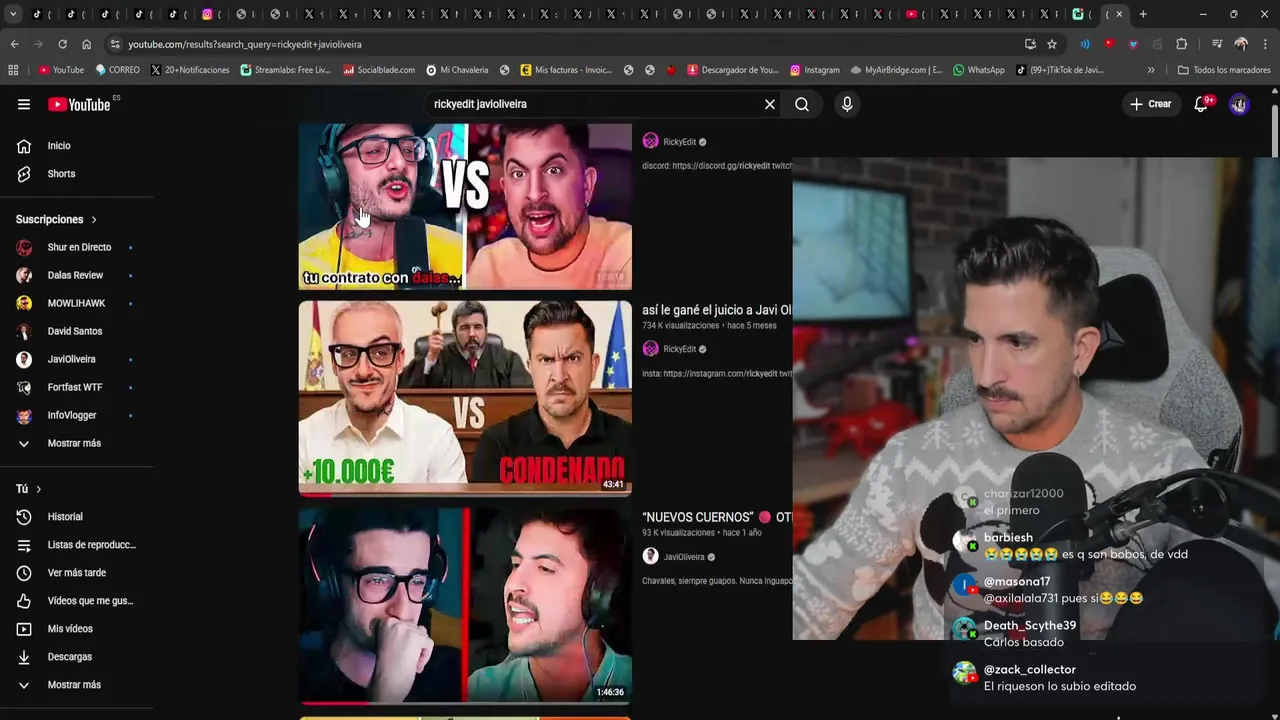
Task: Open the Crear upload button
Action: tap(1151, 104)
